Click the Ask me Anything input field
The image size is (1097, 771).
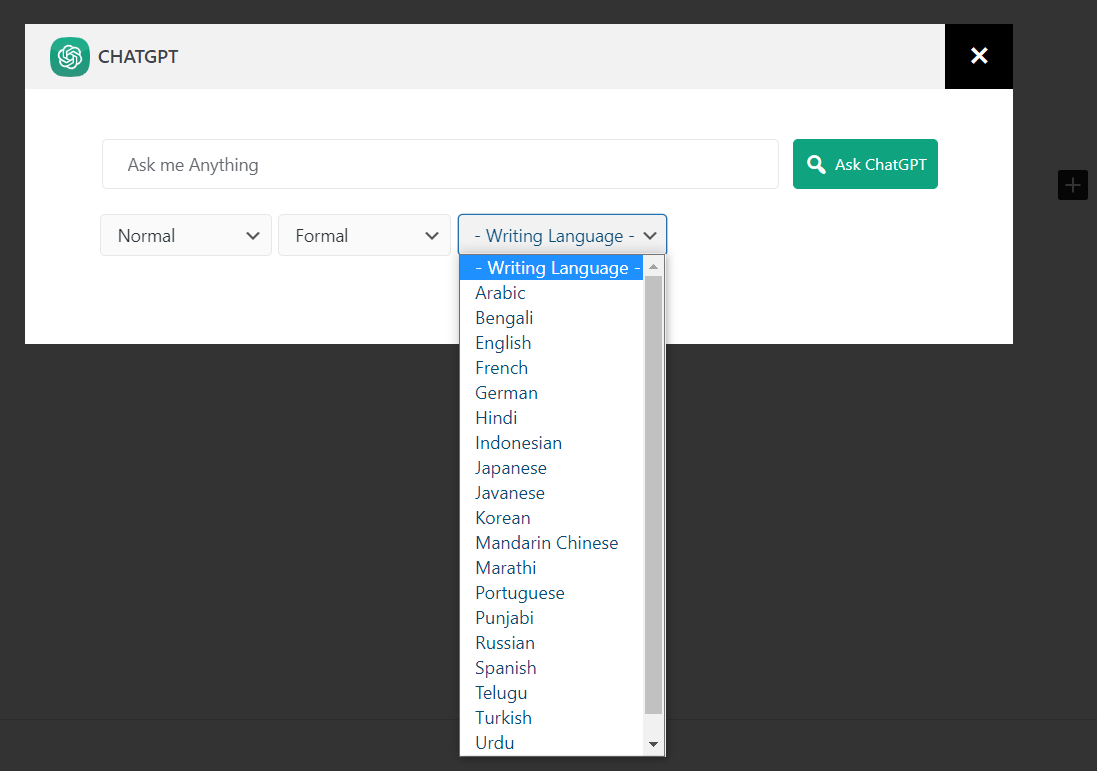click(x=440, y=163)
